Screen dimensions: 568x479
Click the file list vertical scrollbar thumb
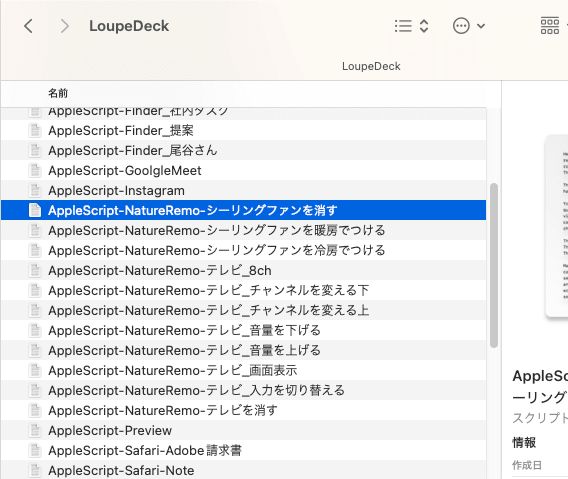(493, 266)
